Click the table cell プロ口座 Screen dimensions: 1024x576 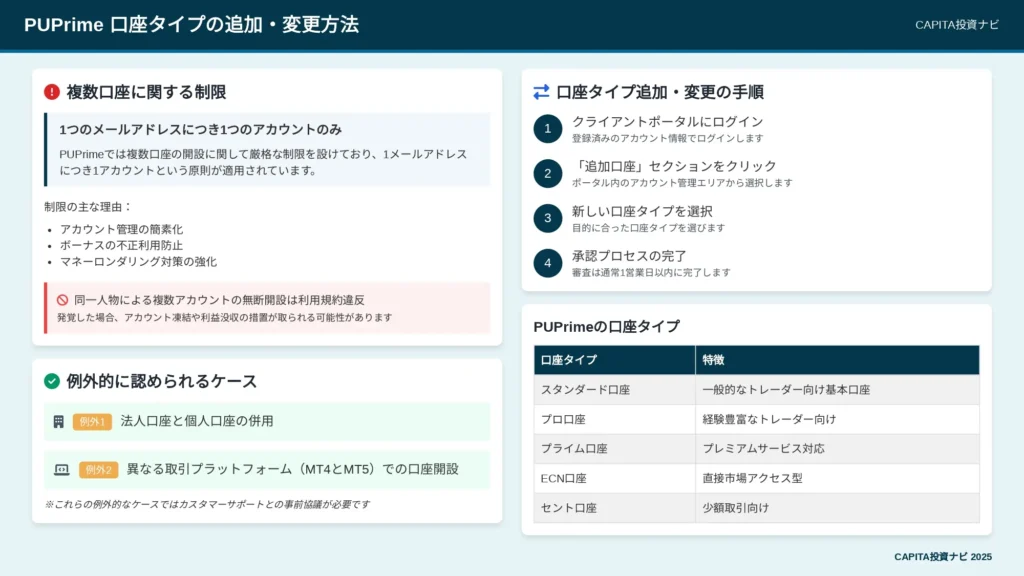tap(615, 419)
